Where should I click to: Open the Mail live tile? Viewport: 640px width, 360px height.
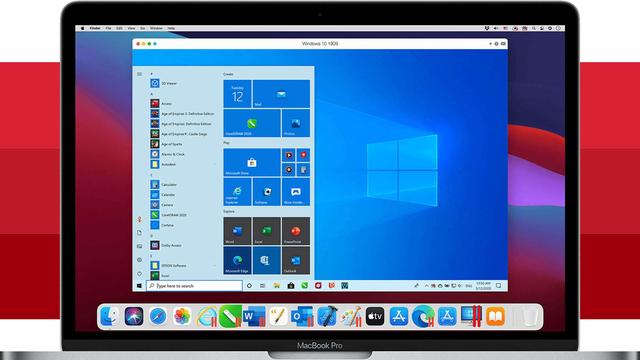pos(281,94)
